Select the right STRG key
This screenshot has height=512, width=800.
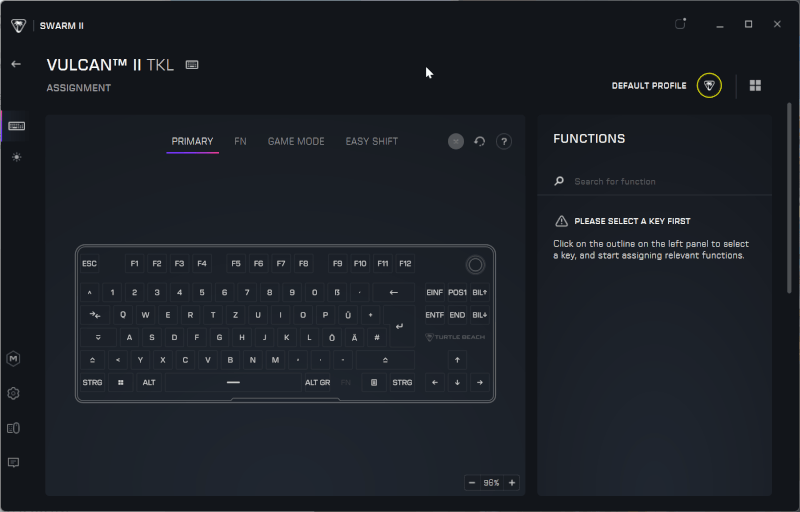coord(402,382)
